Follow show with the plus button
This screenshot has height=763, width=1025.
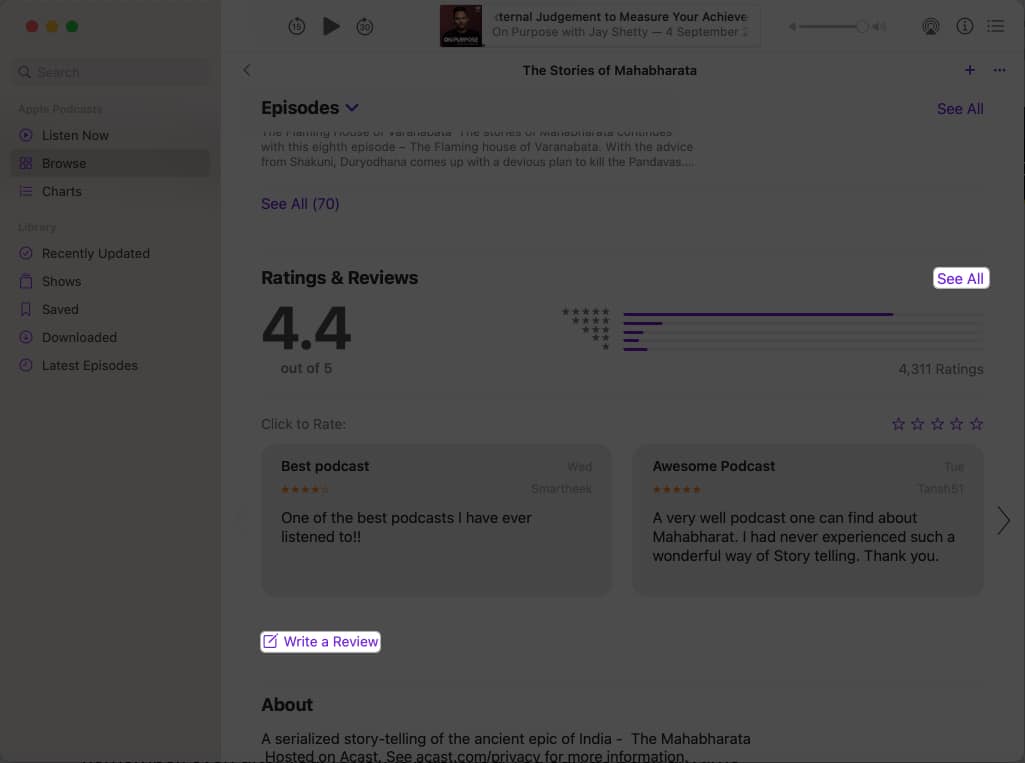click(x=969, y=70)
